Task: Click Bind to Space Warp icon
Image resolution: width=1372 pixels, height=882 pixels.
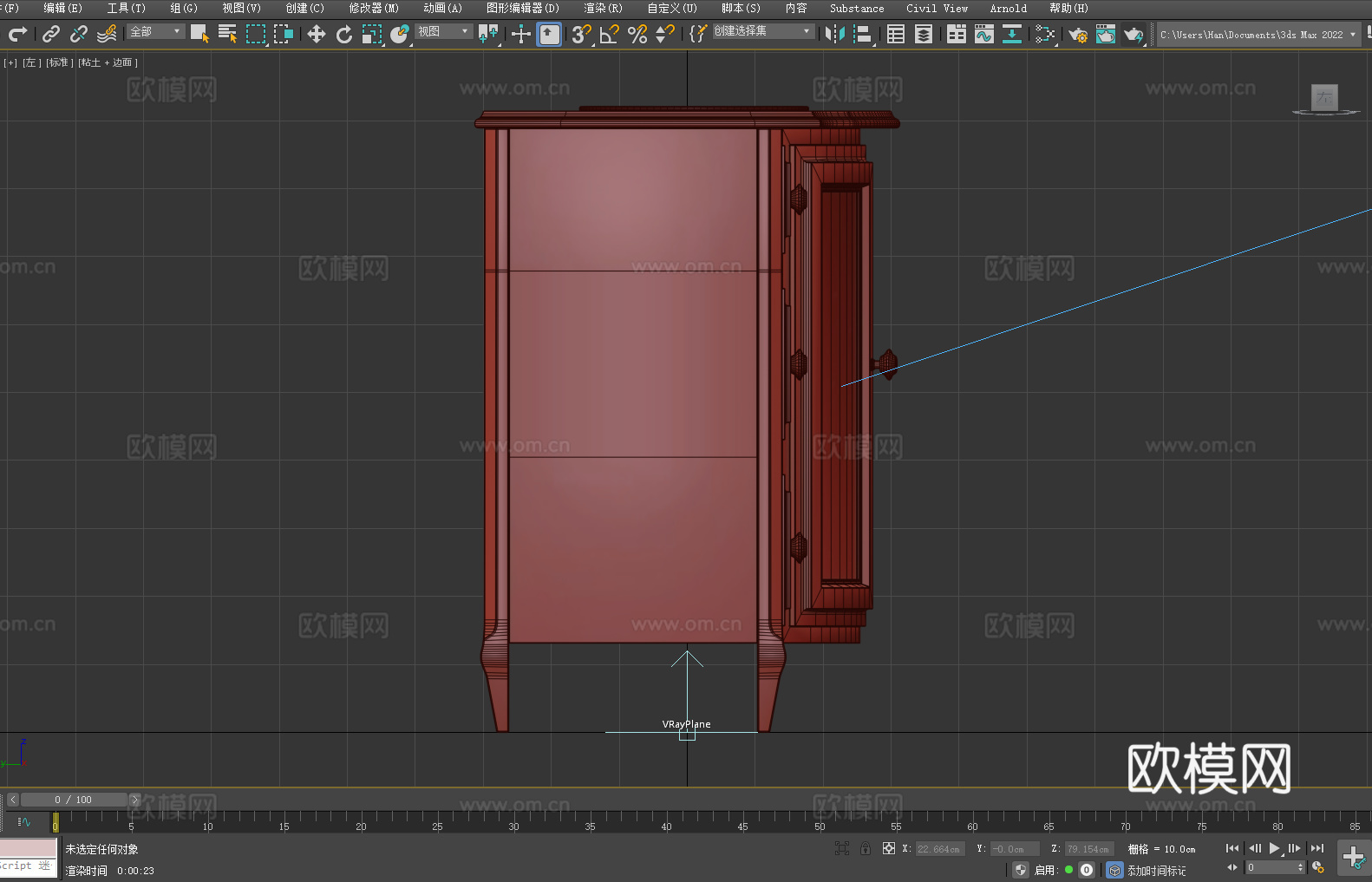Action: point(107,34)
